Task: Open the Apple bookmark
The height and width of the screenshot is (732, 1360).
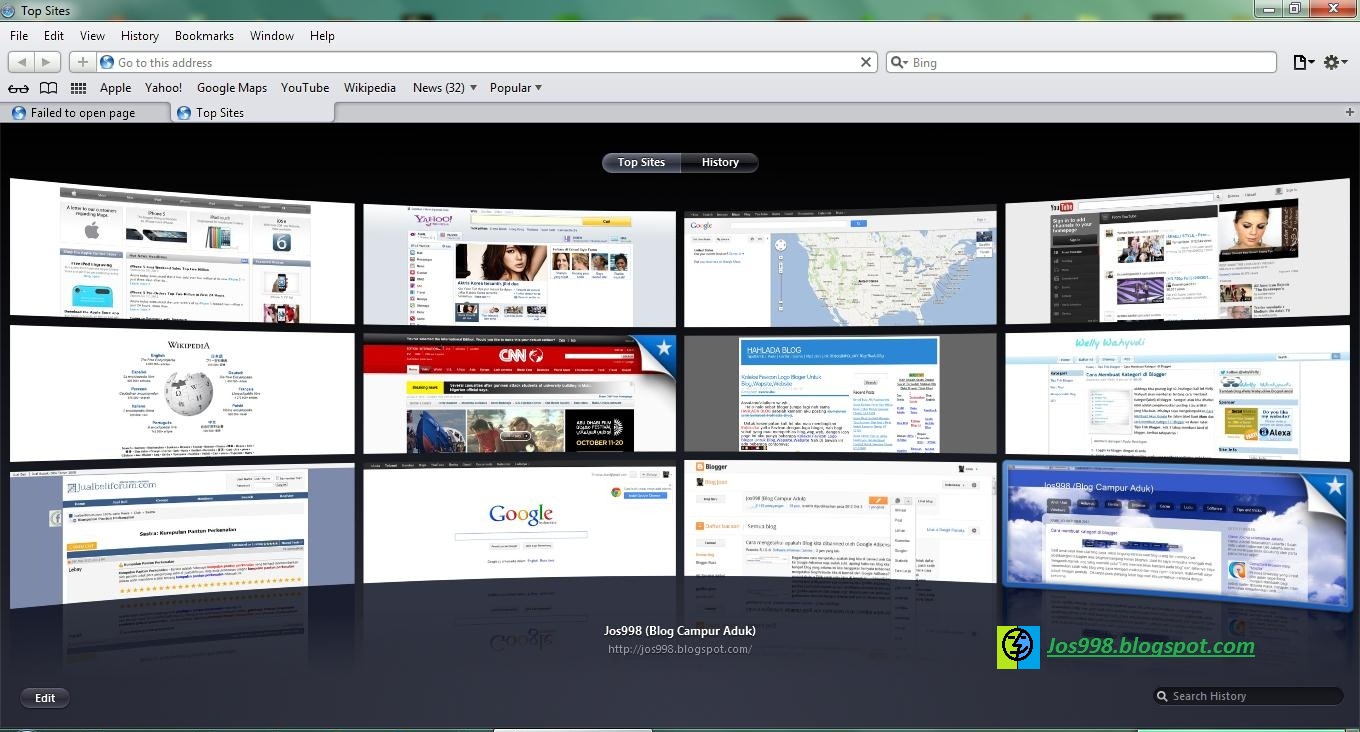Action: 116,88
